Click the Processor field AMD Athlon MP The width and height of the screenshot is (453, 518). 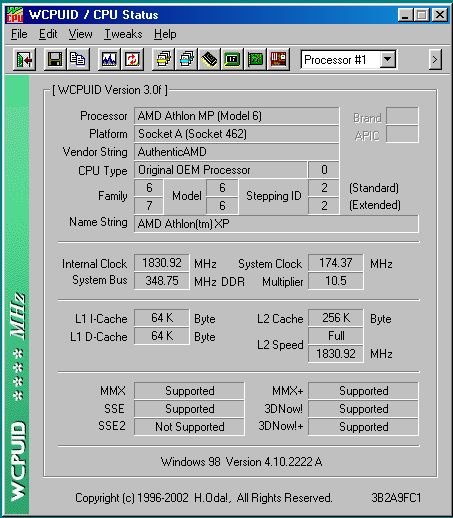pyautogui.click(x=236, y=116)
